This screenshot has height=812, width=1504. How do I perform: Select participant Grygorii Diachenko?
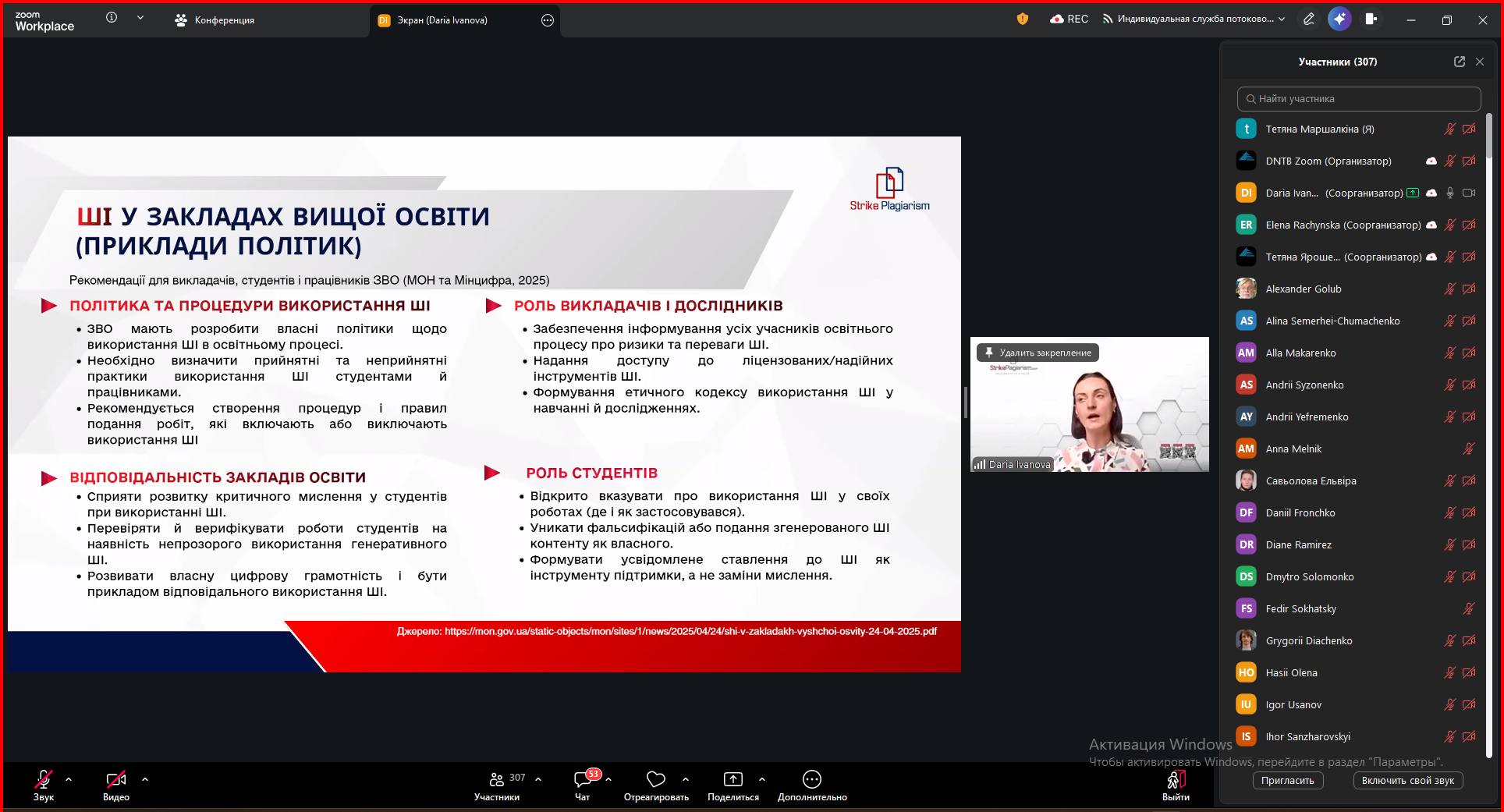(1357, 641)
